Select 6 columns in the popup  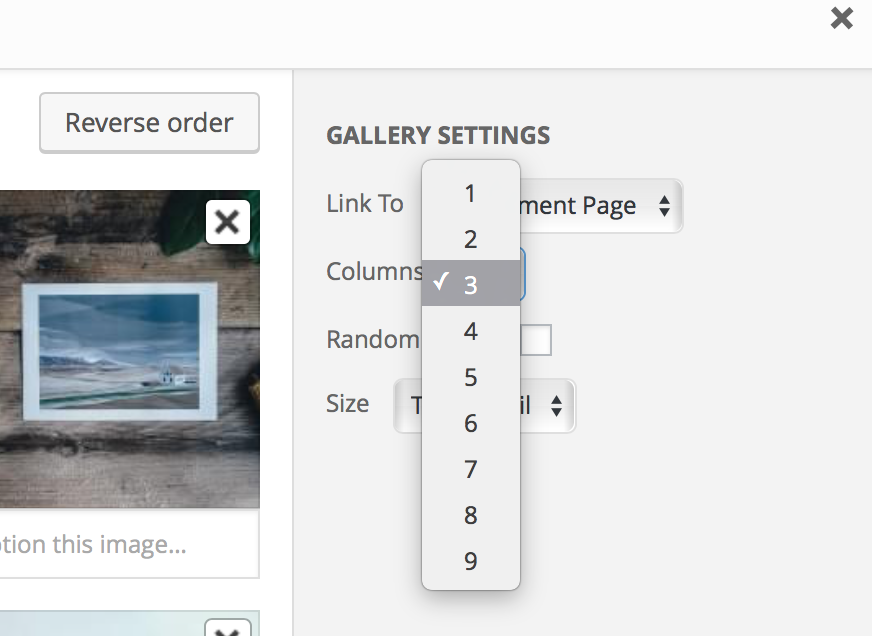tap(471, 424)
